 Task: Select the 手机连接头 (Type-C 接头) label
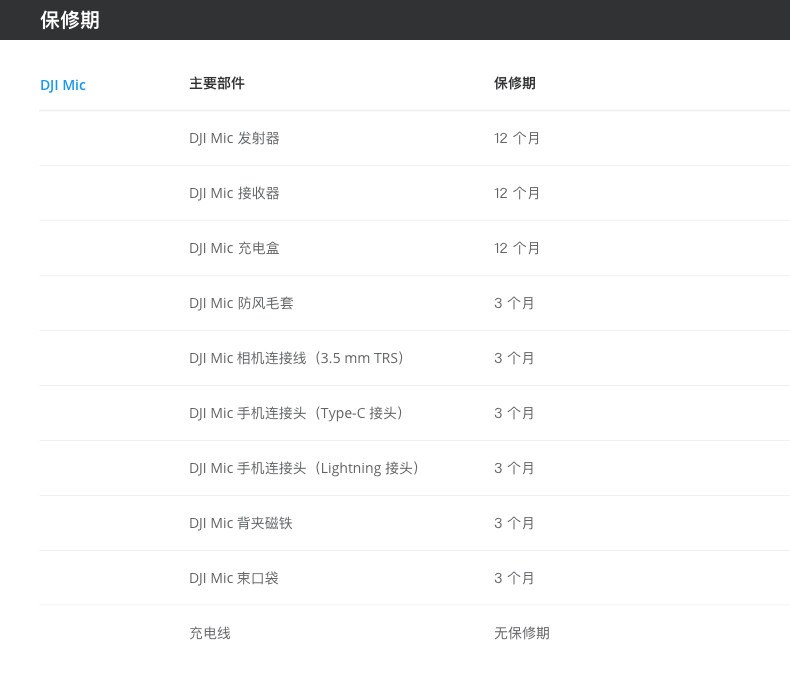[x=296, y=413]
